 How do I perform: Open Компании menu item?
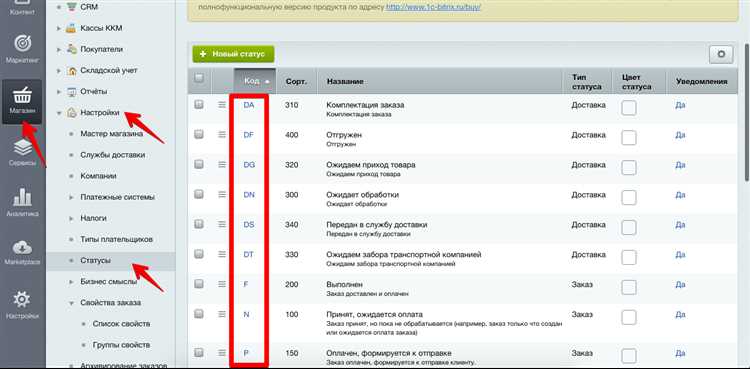99,176
